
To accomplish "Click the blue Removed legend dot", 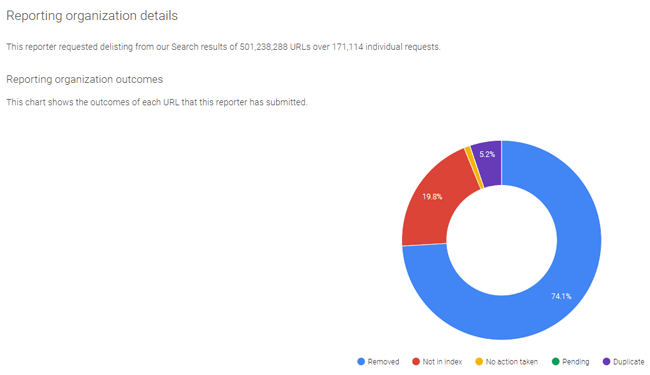I will coord(361,361).
